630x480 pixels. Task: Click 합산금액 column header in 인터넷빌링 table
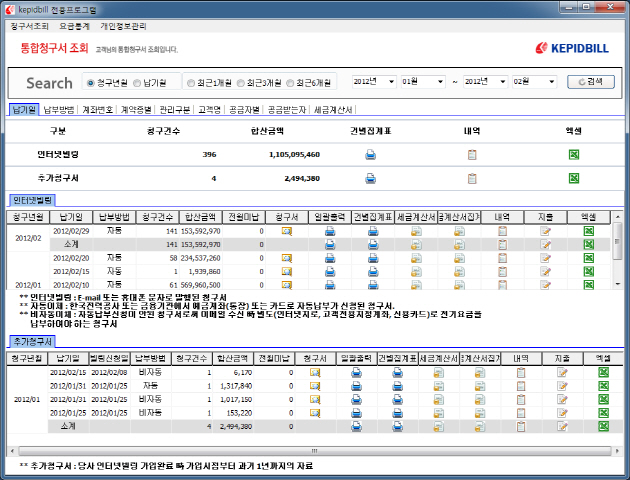pyautogui.click(x=200, y=217)
